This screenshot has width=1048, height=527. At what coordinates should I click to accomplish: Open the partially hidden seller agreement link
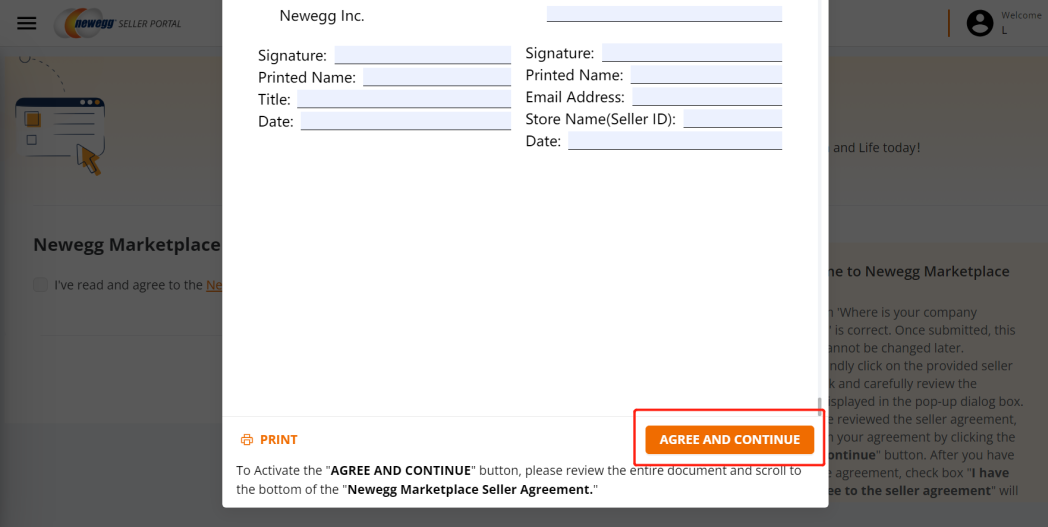point(213,285)
